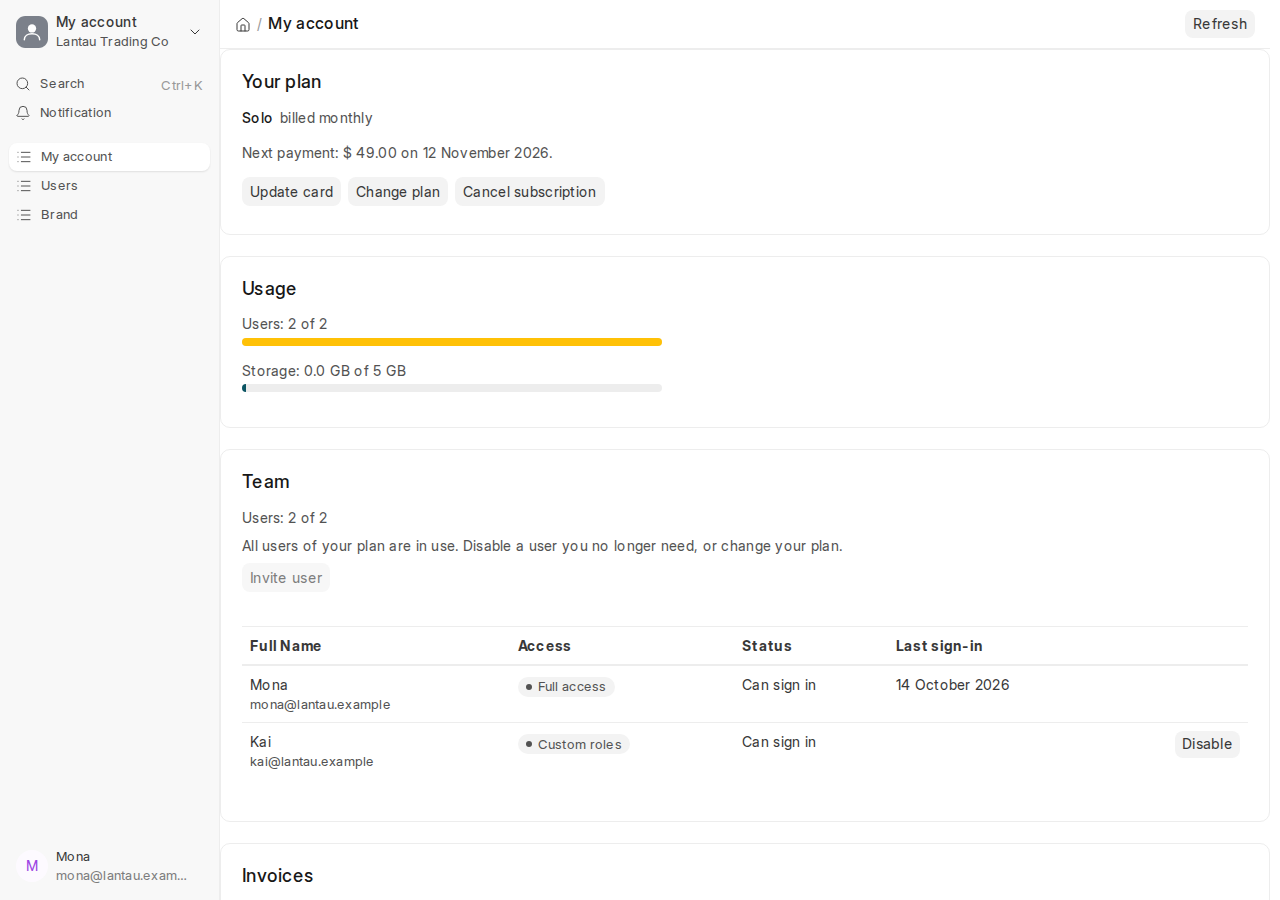Click the account avatar icon in sidebar header
The image size is (1280, 900).
point(32,32)
